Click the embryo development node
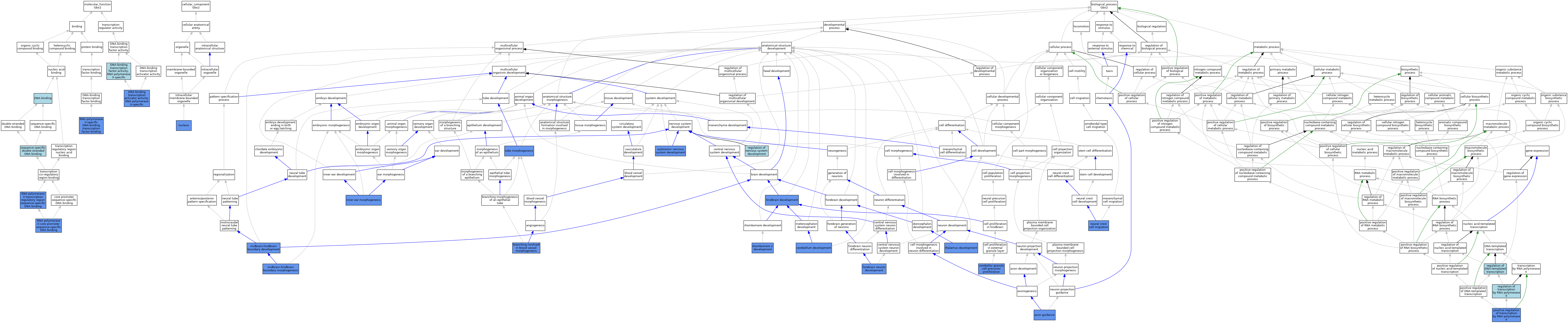This screenshot has height=323, width=1568. click(x=331, y=98)
